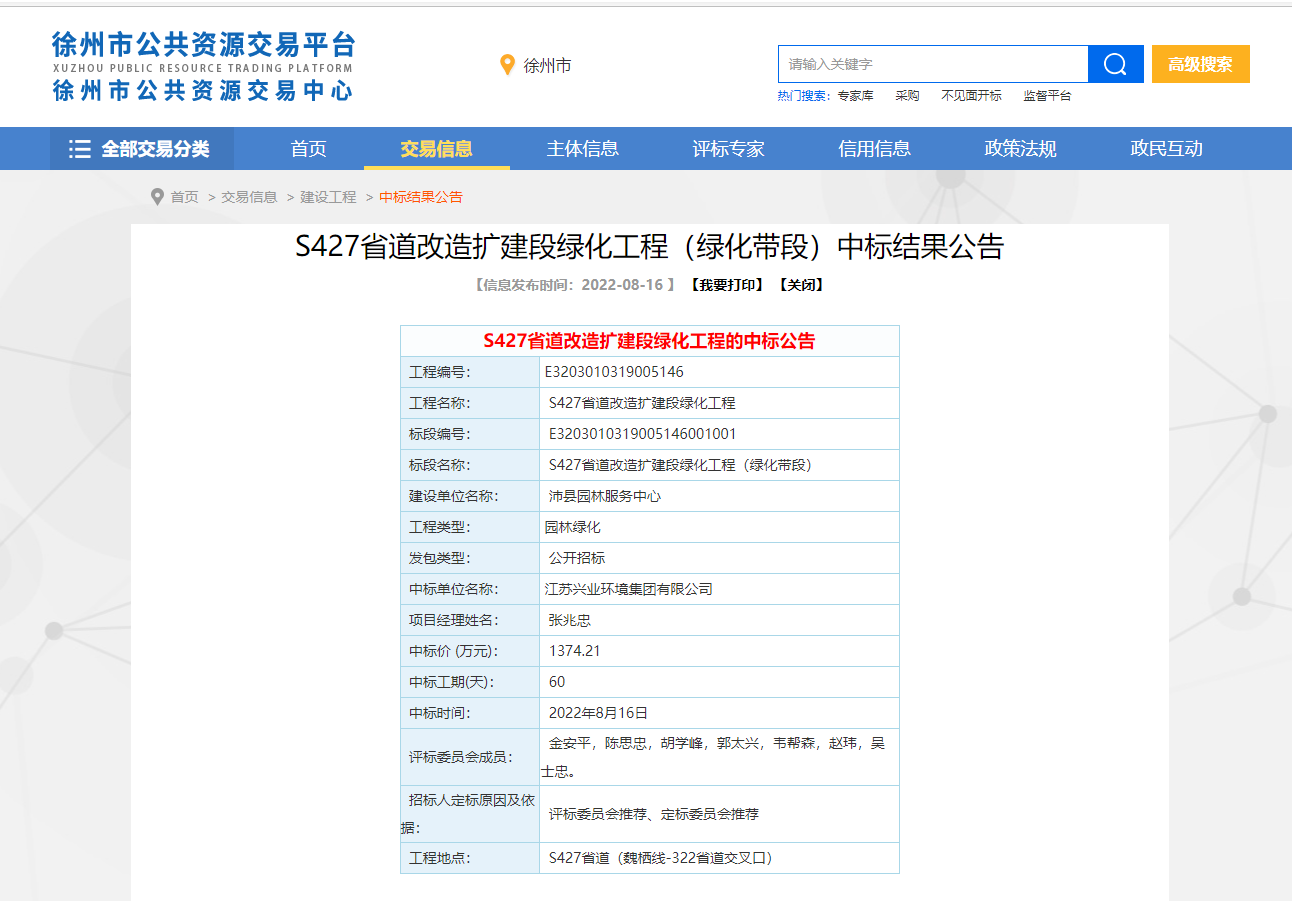Open the 政民互动 nav tab

click(1167, 149)
